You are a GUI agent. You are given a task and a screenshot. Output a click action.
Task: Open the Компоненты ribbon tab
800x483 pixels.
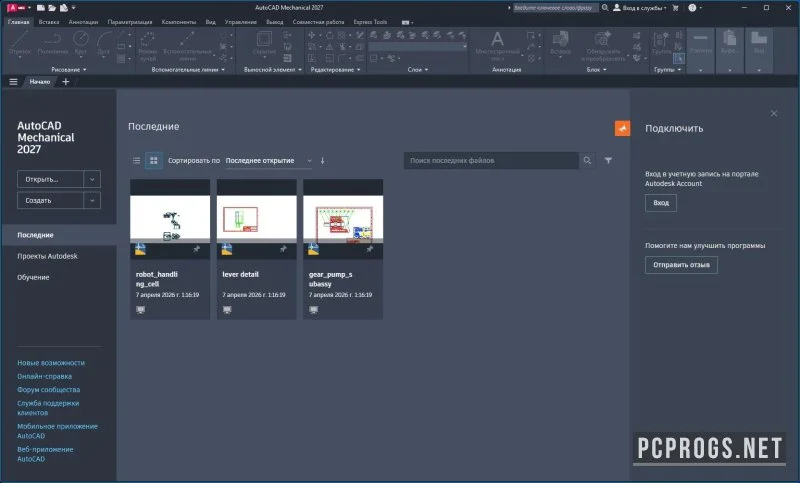click(x=179, y=22)
